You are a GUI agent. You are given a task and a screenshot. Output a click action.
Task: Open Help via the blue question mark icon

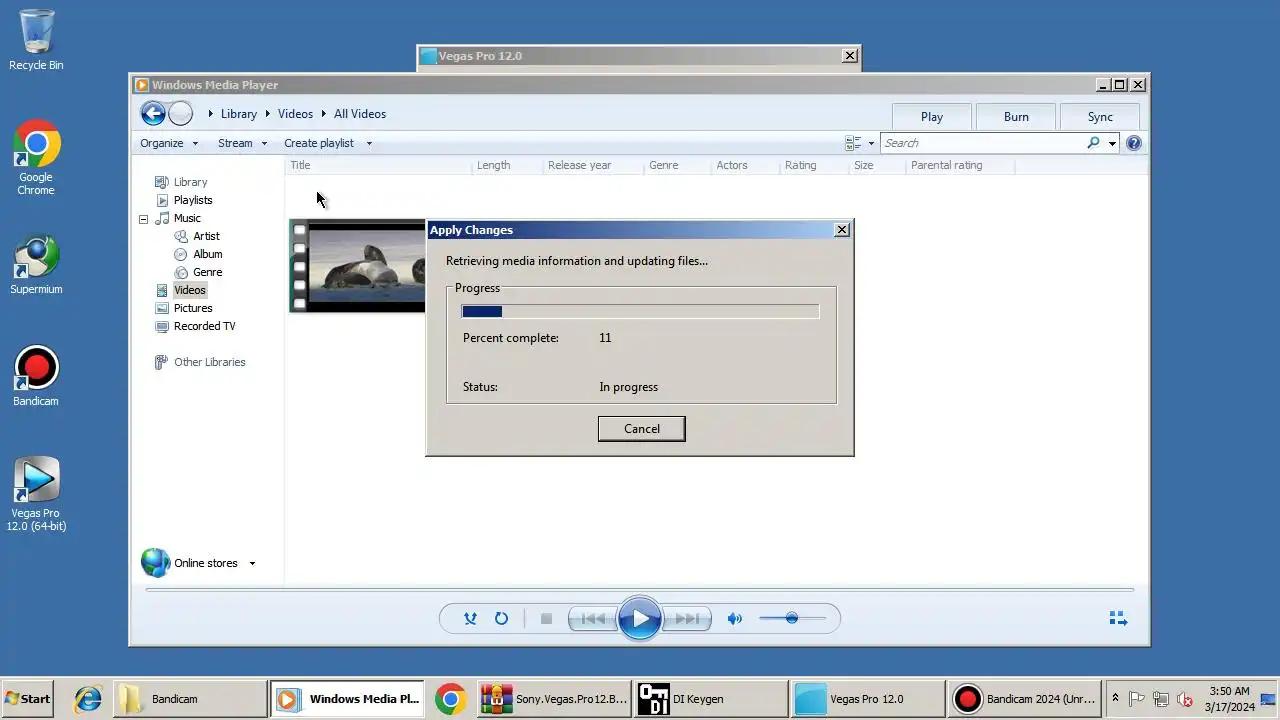[1133, 143]
